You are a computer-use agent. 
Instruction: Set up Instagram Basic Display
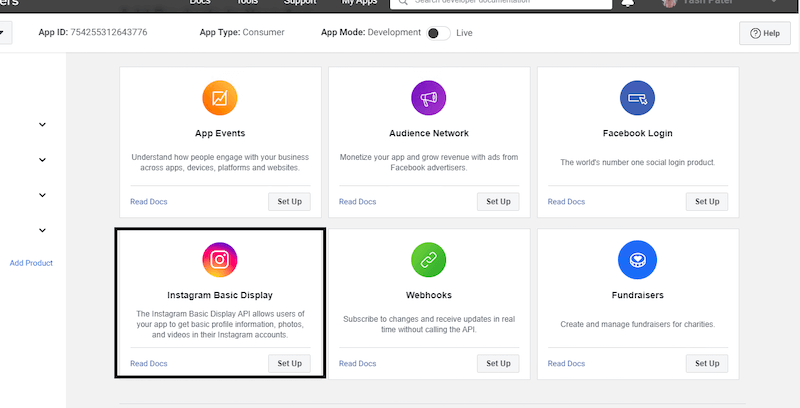289,363
